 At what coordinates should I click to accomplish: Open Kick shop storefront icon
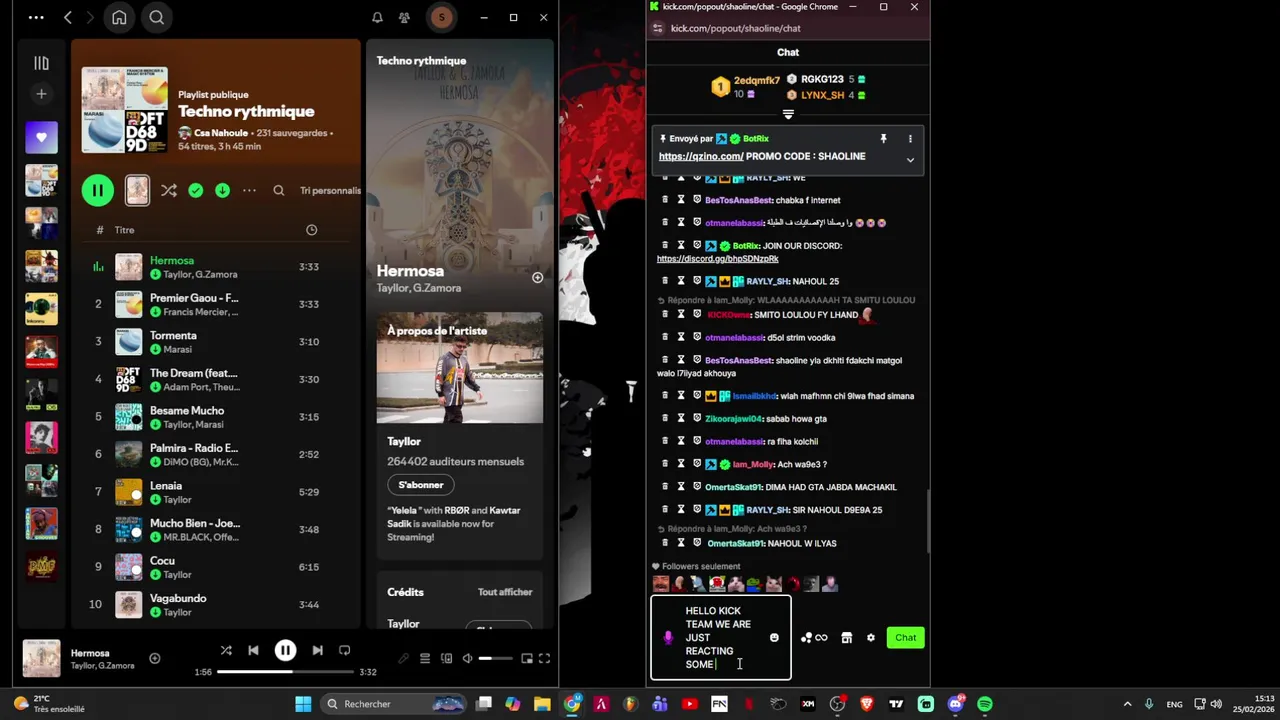click(x=846, y=638)
